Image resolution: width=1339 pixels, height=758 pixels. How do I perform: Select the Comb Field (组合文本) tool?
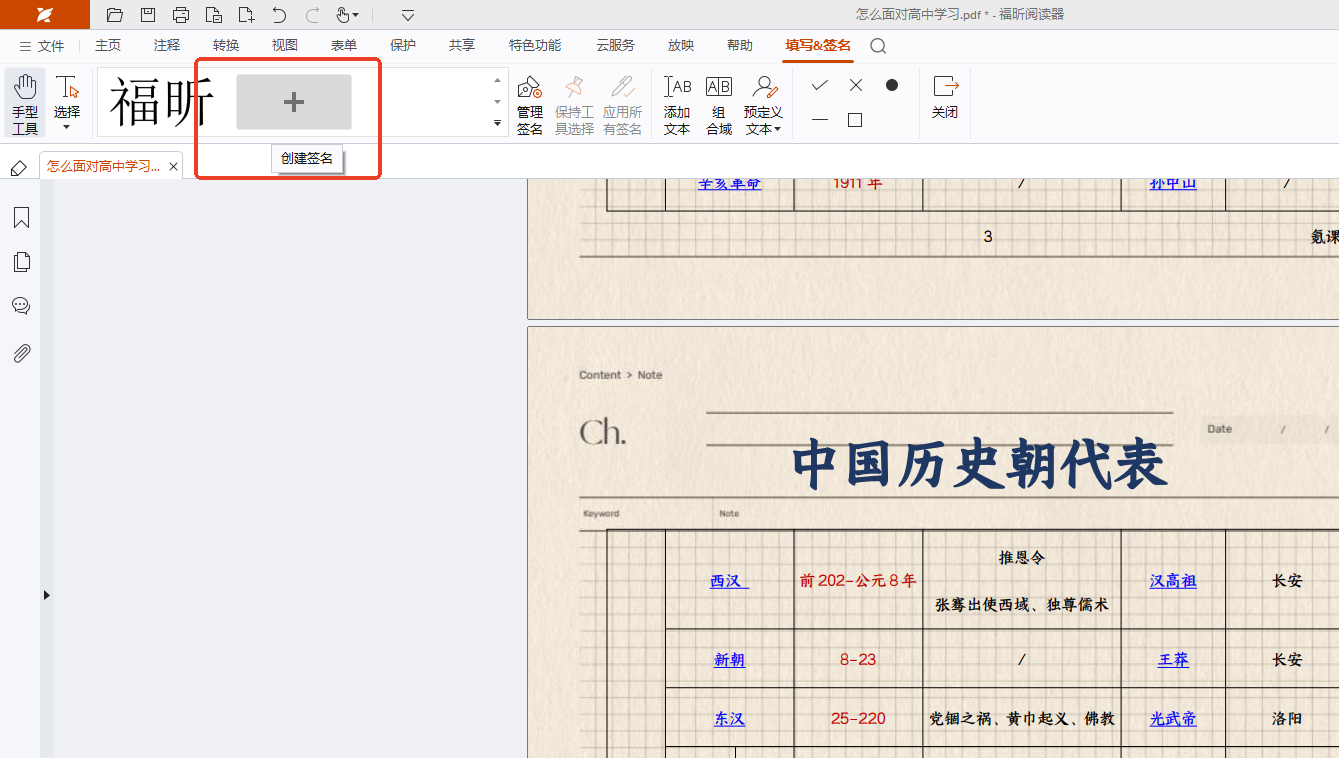[x=718, y=103]
